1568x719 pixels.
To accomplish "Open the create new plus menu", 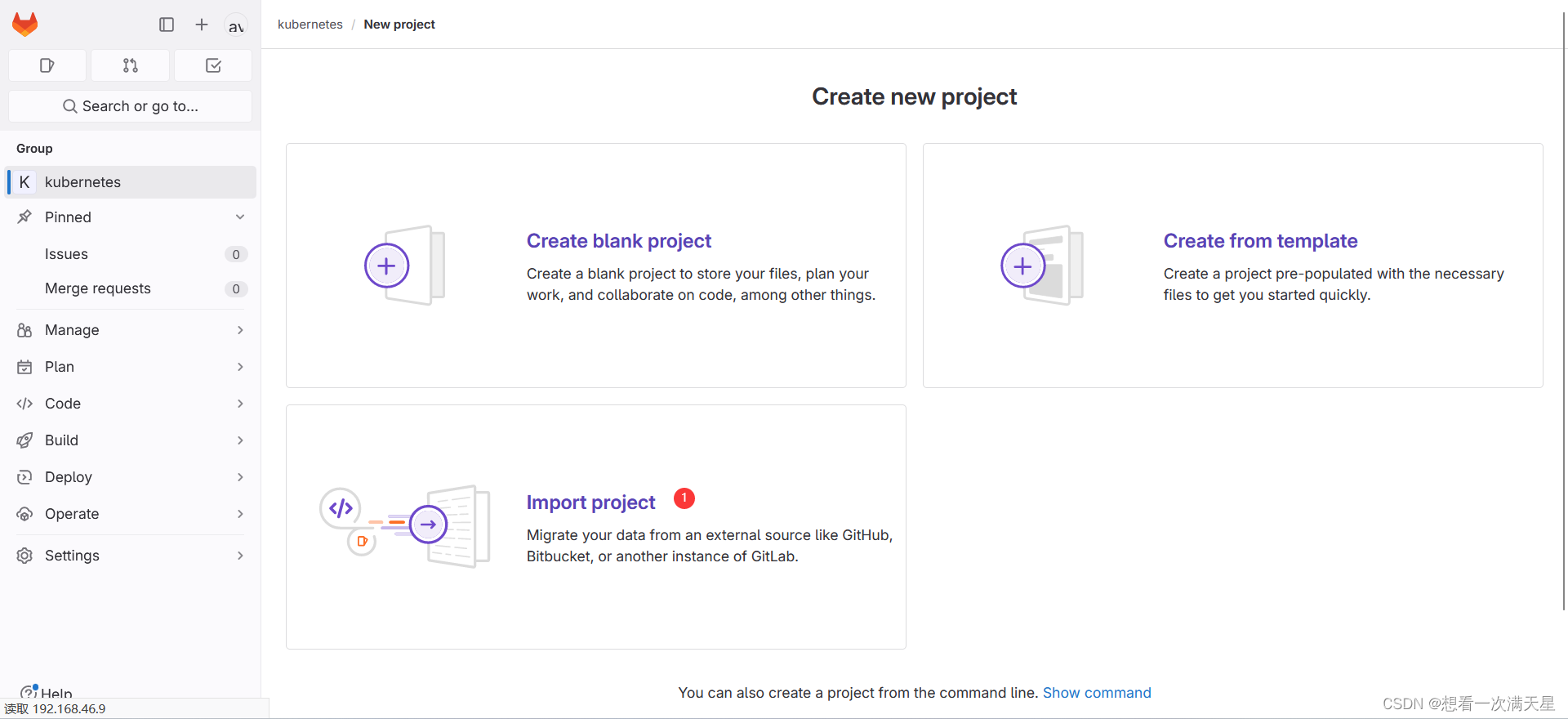I will (202, 25).
